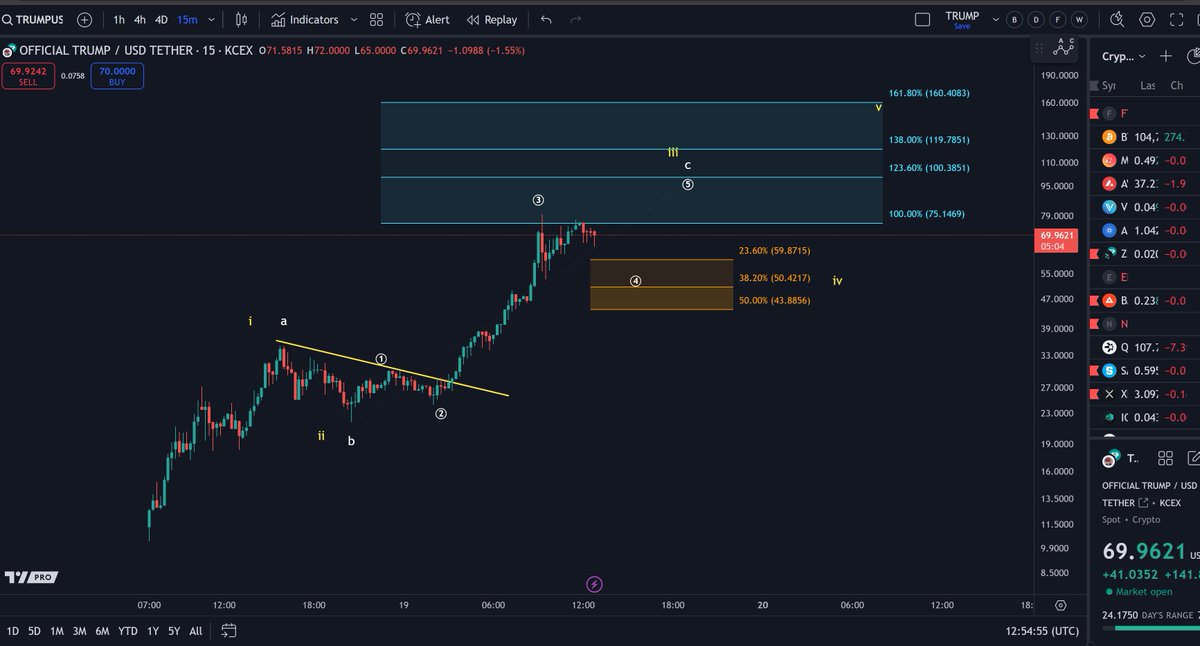The image size is (1200, 646).
Task: Click the circled F button
Action: (1059, 19)
